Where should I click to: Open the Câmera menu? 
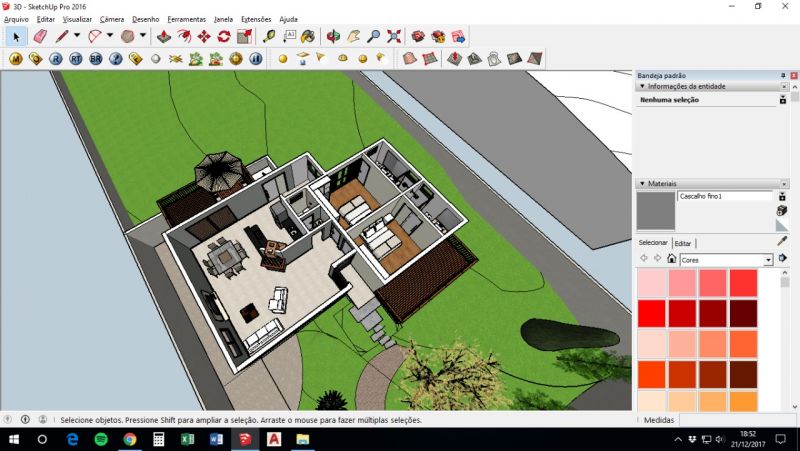click(111, 19)
